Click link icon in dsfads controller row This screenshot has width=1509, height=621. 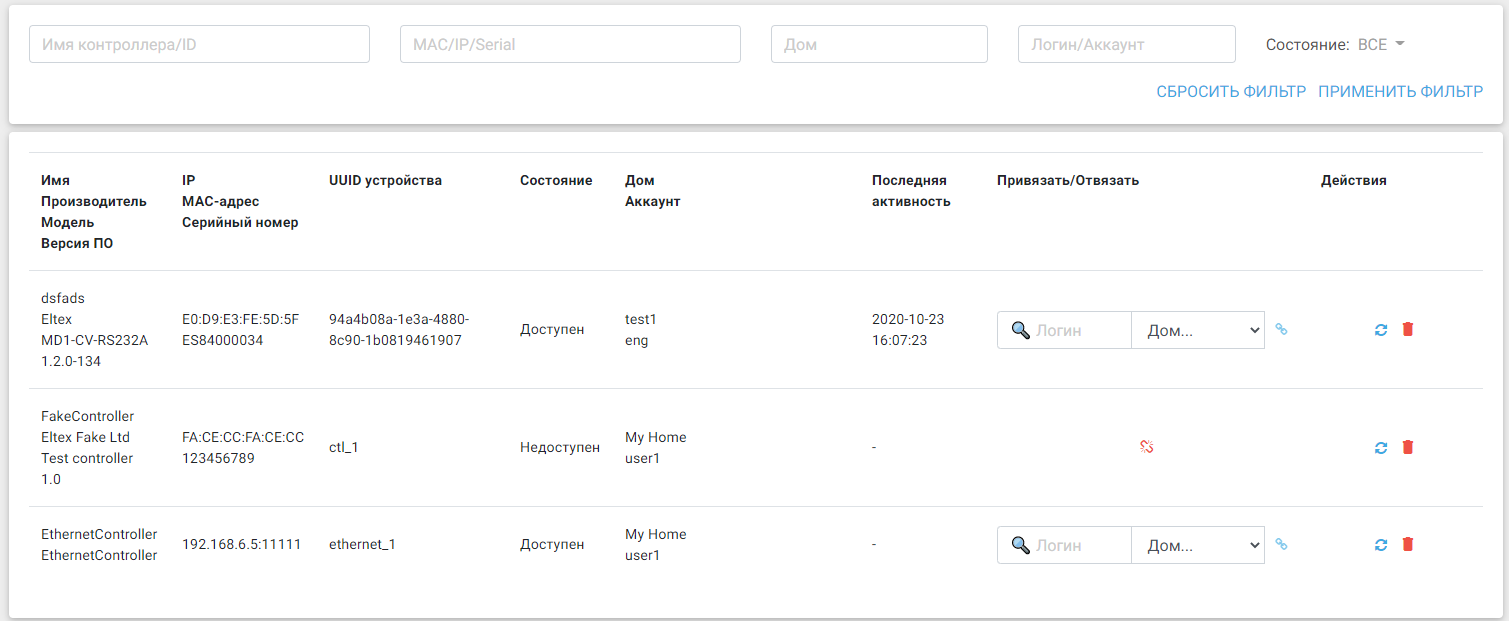click(x=1281, y=329)
